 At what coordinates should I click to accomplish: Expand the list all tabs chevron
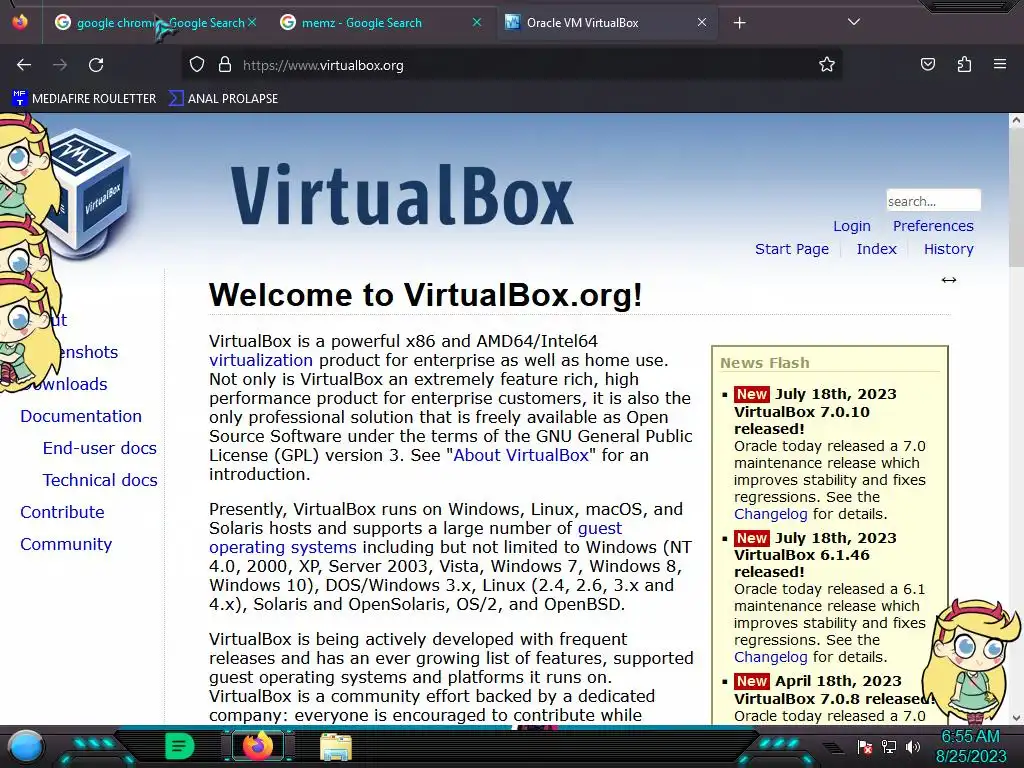(x=854, y=22)
